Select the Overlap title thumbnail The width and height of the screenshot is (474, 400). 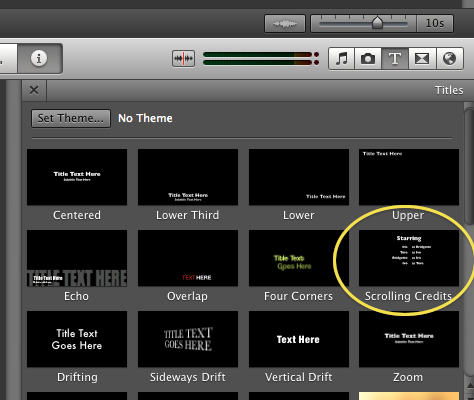(x=188, y=258)
